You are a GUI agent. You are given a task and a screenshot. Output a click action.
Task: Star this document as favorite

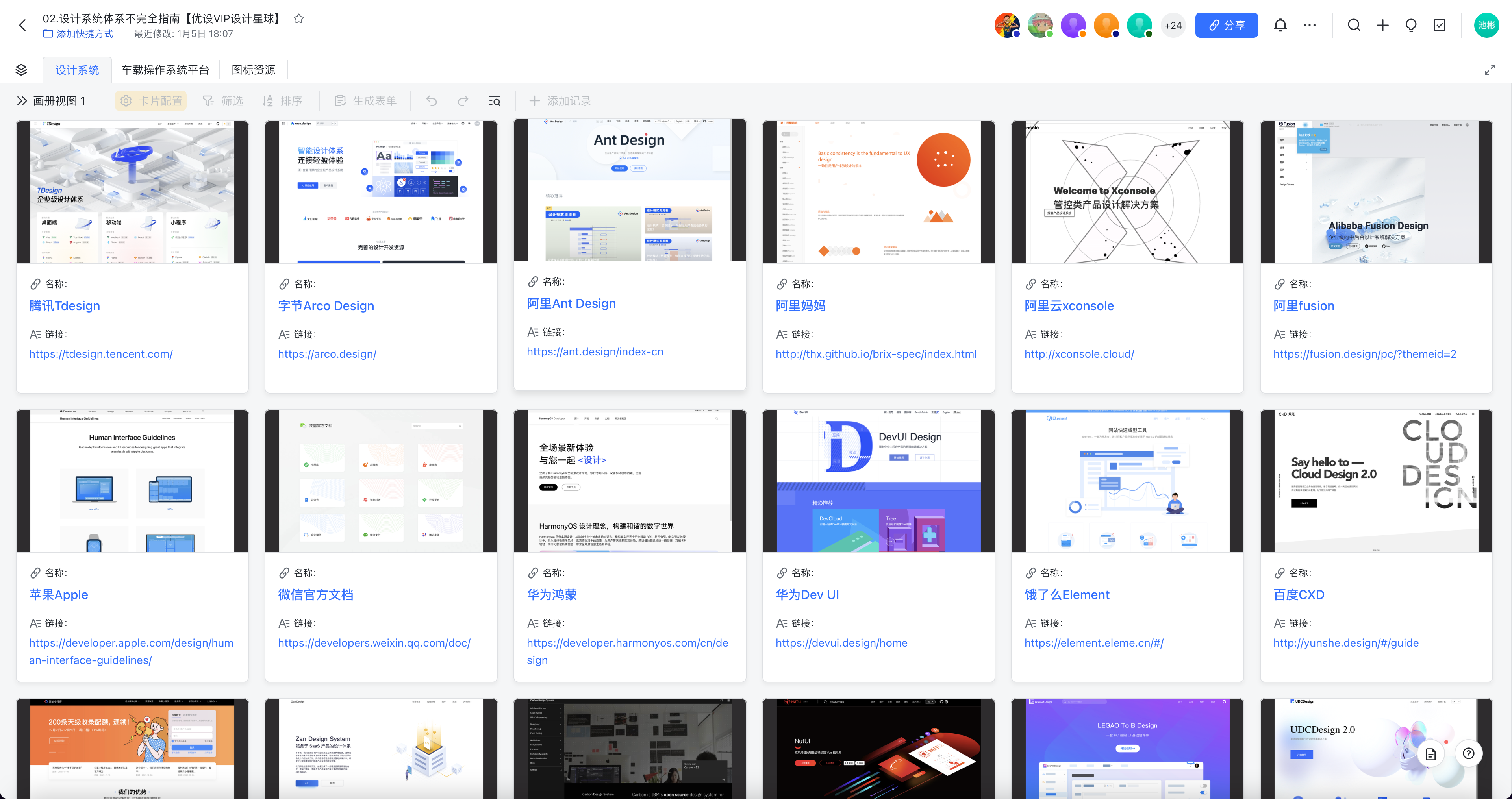pos(299,18)
